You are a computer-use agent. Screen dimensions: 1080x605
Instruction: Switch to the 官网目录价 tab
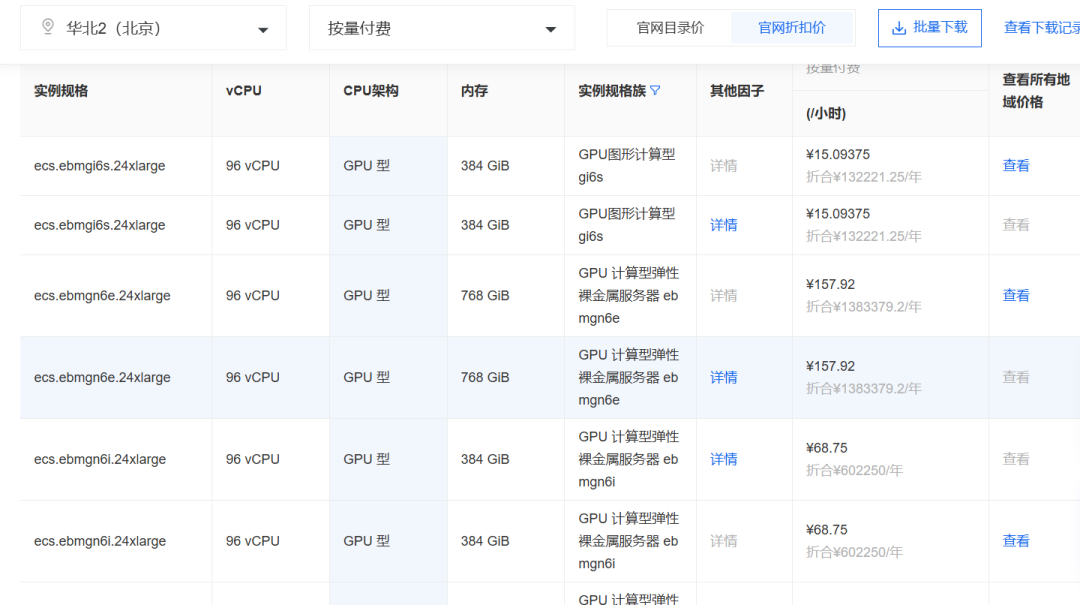[x=669, y=28]
